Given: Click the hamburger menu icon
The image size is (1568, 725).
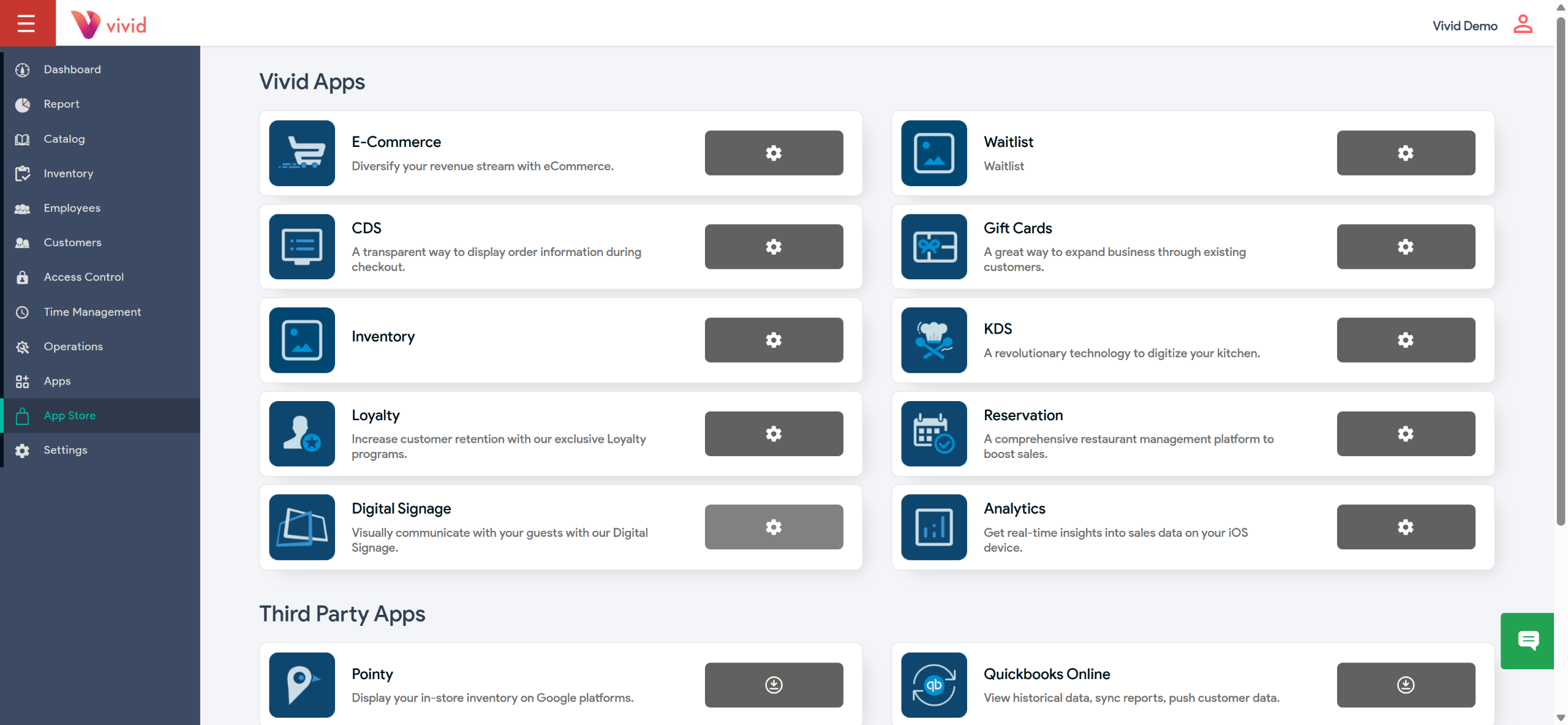Looking at the screenshot, I should coord(26,23).
